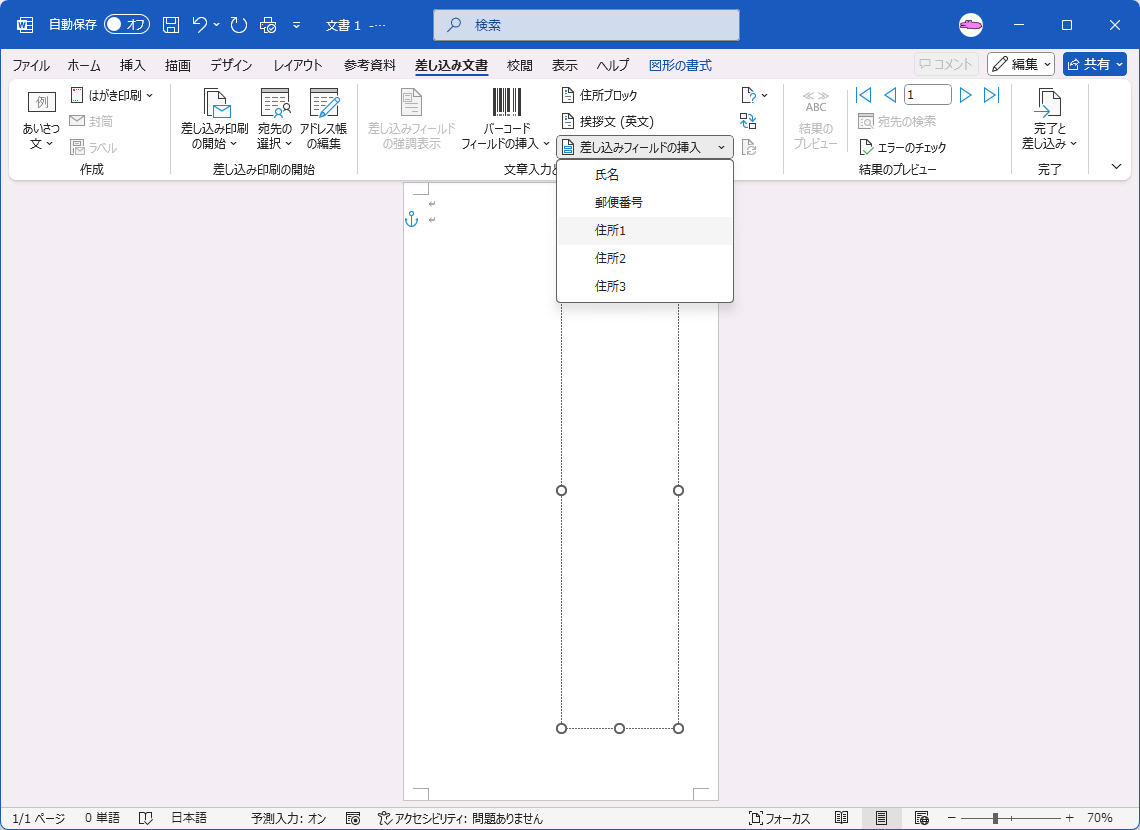Image resolution: width=1140 pixels, height=830 pixels.
Task: Click the 共有 share button
Action: tap(1095, 64)
